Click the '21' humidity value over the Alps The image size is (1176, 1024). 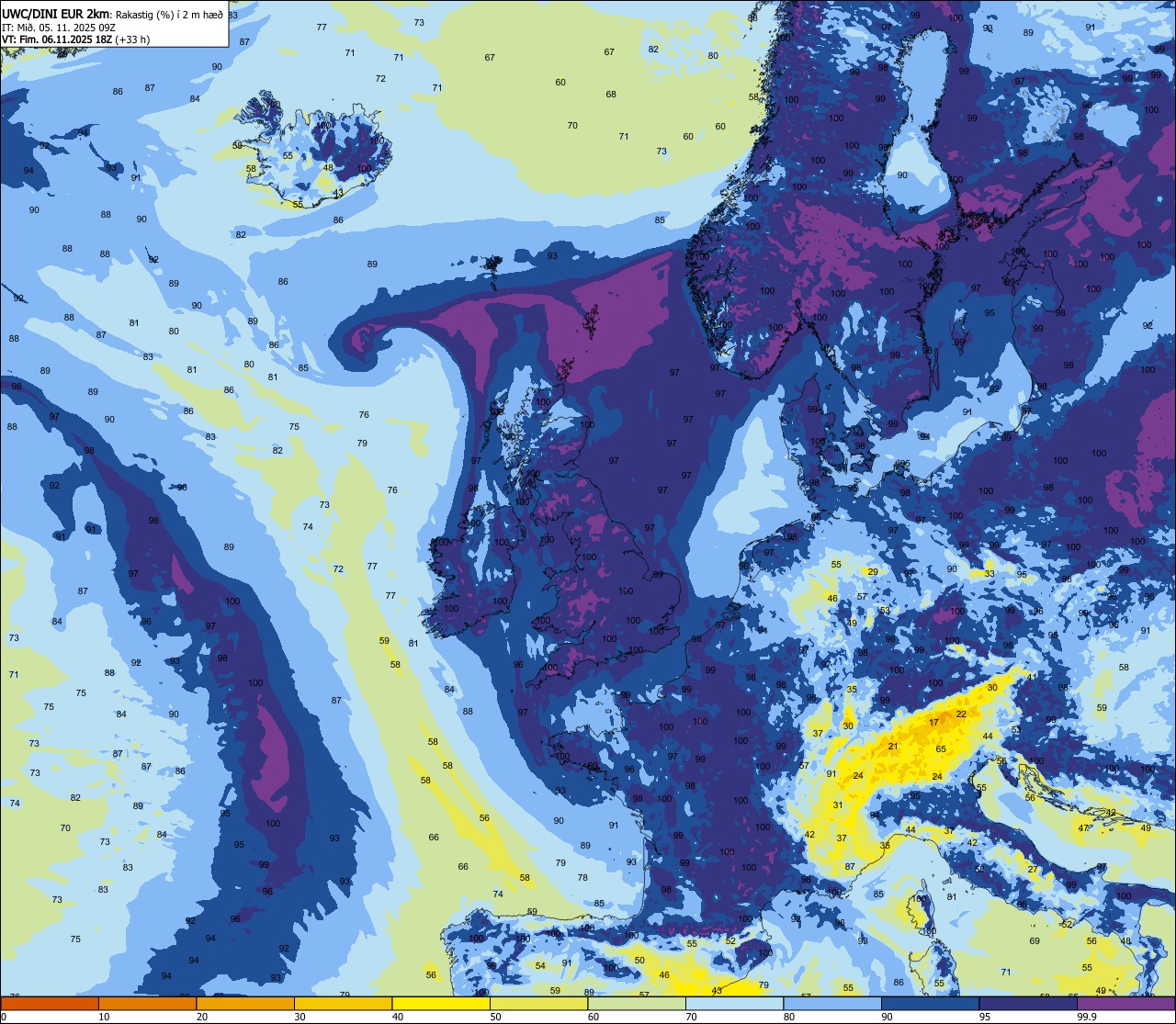pos(893,747)
